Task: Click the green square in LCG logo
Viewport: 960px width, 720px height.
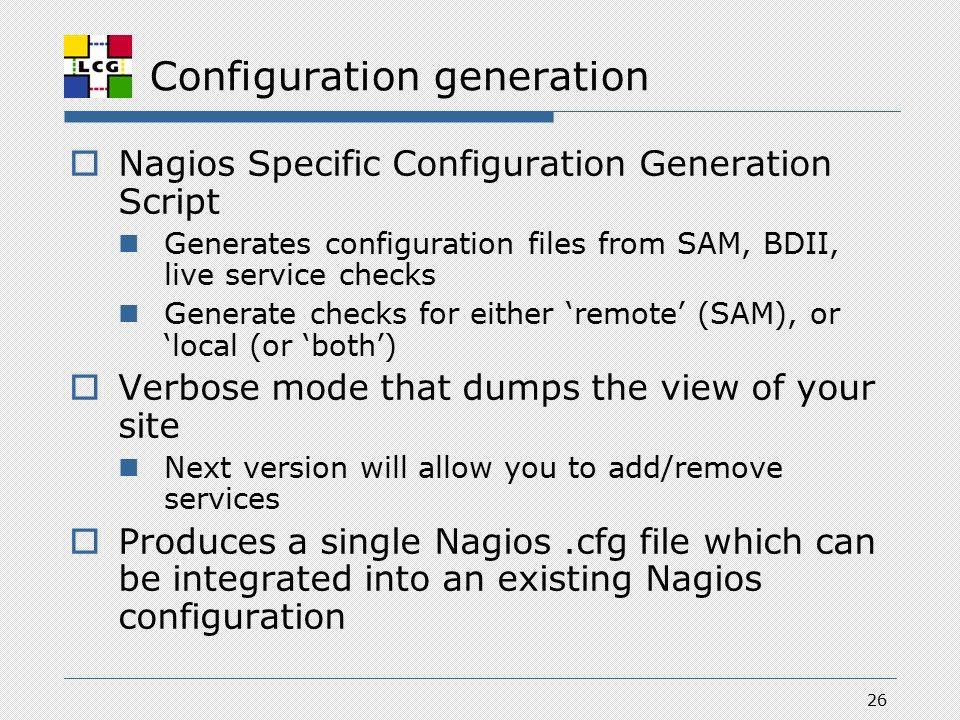Action: point(120,86)
